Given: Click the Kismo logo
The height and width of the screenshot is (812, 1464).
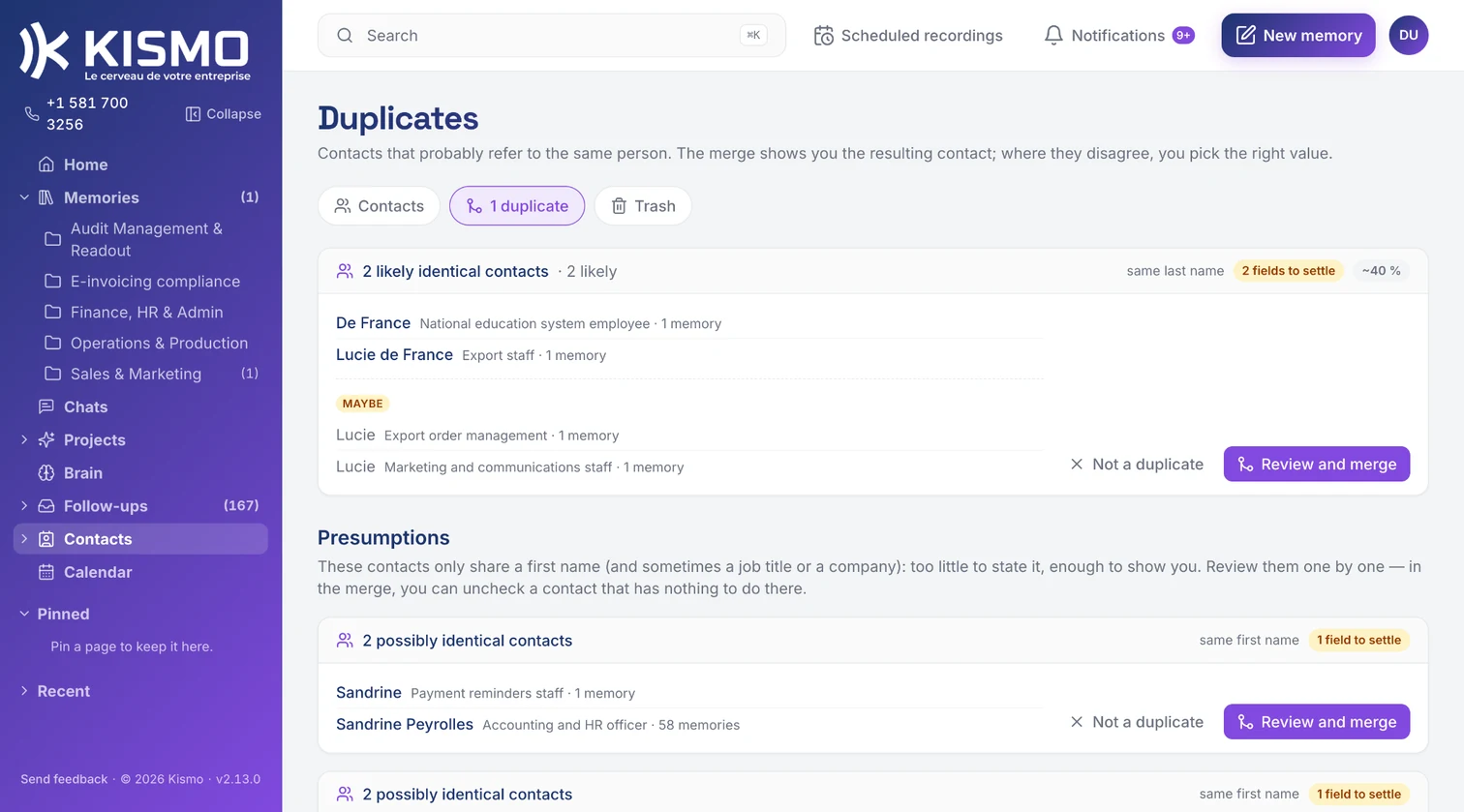Looking at the screenshot, I should (x=135, y=51).
